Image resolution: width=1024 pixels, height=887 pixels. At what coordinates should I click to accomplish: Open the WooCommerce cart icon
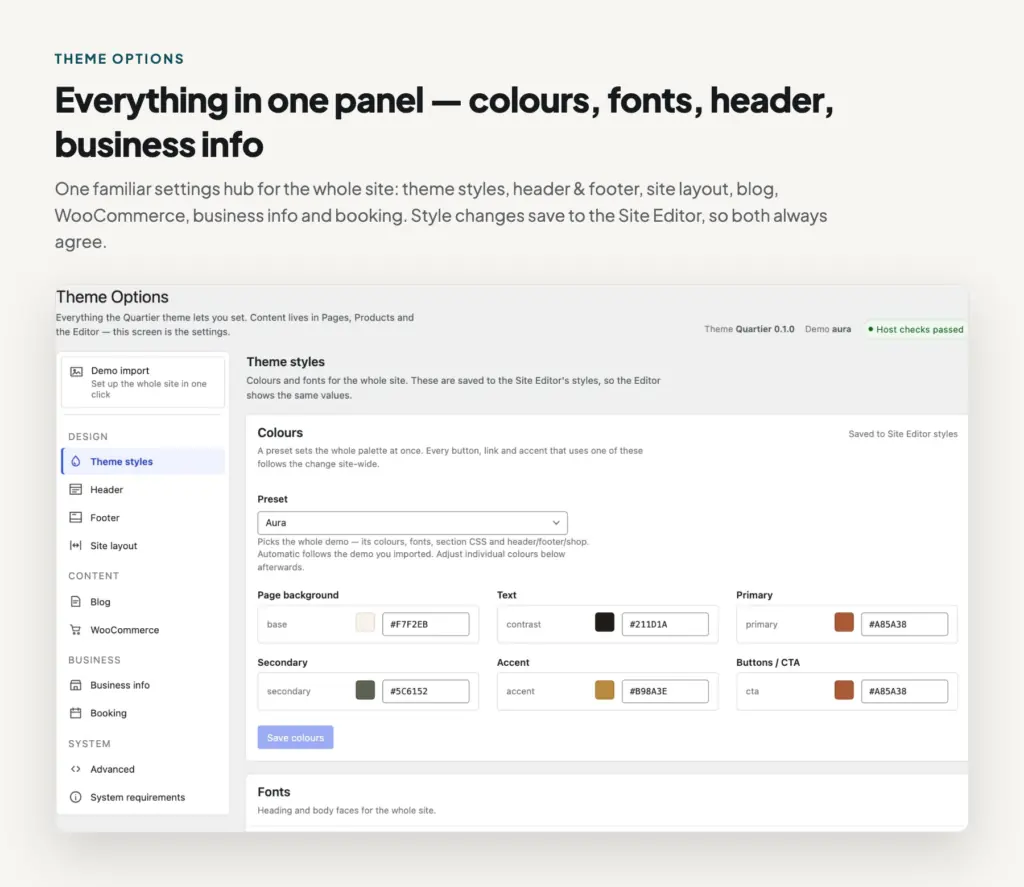[76, 630]
